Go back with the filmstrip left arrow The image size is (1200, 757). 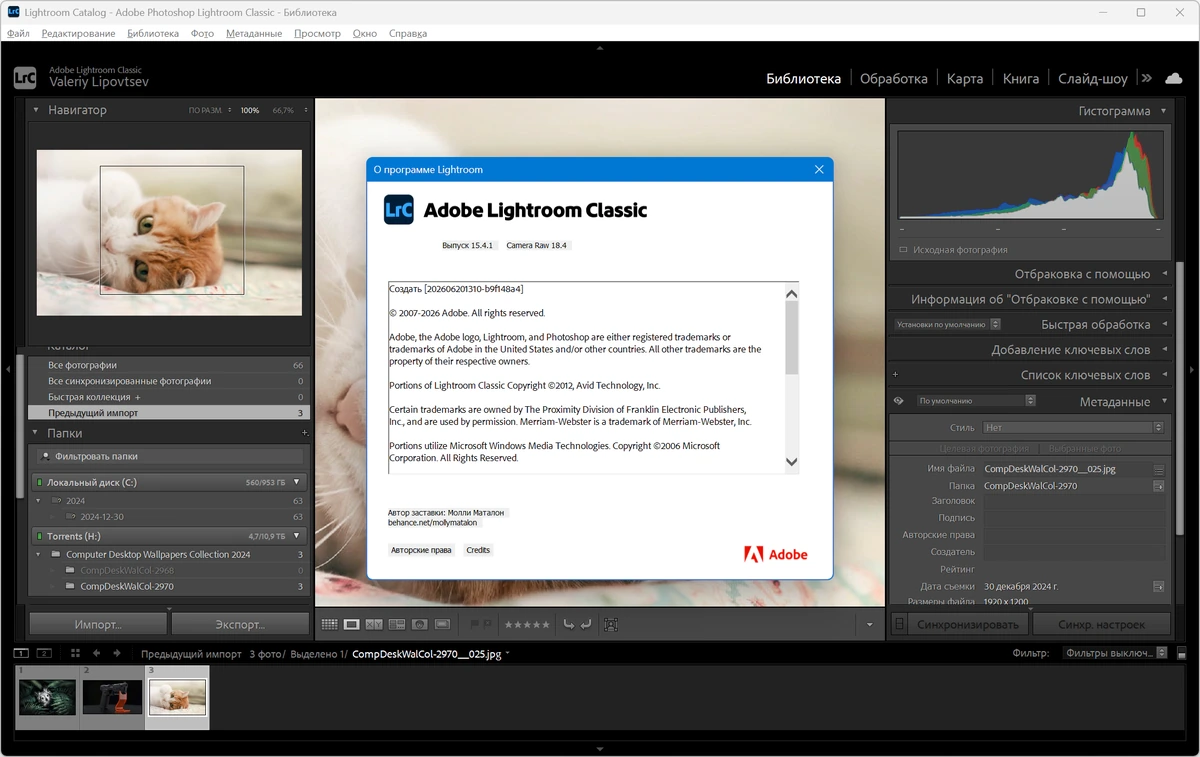(96, 653)
